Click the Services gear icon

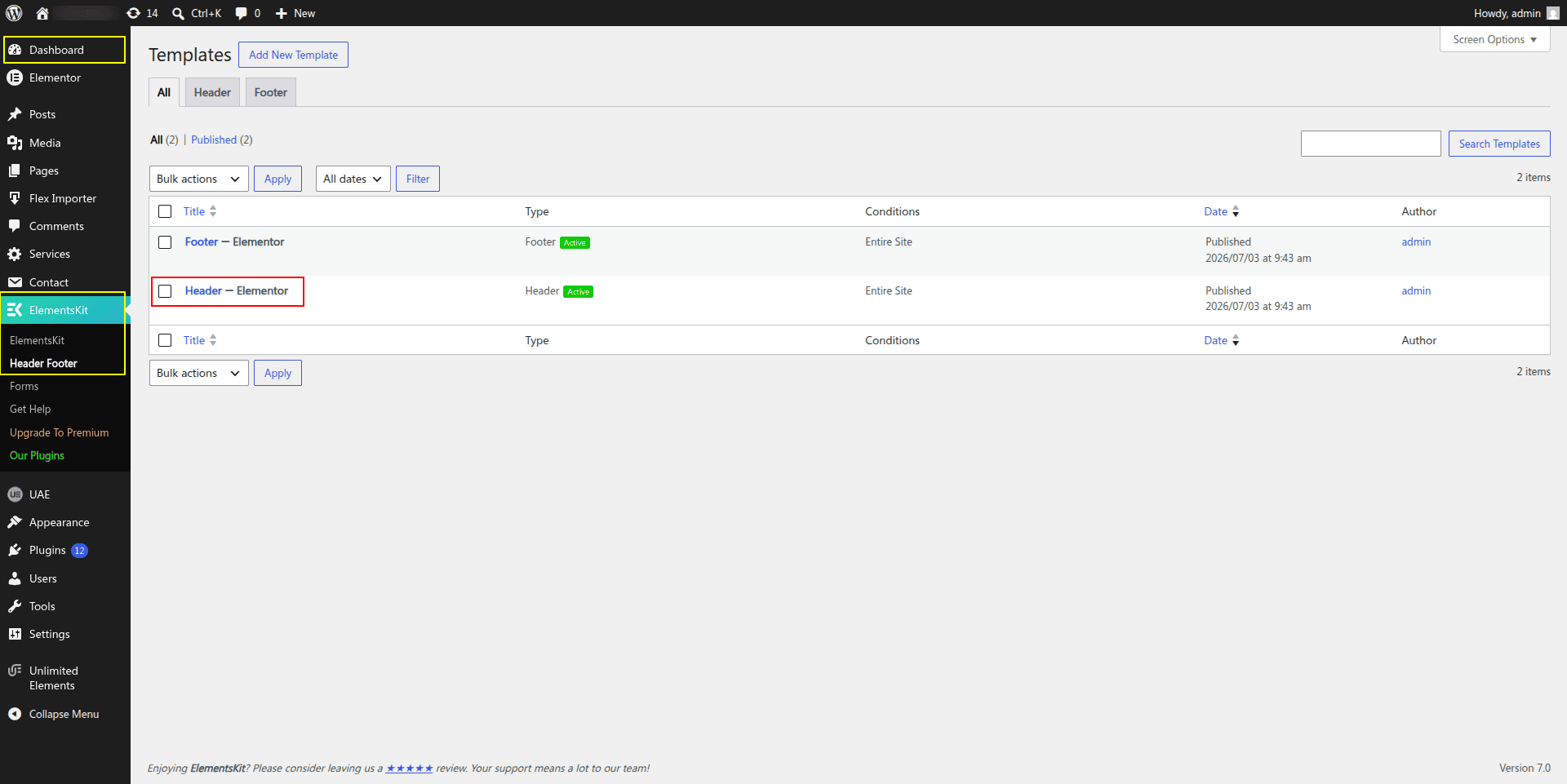pyautogui.click(x=15, y=254)
